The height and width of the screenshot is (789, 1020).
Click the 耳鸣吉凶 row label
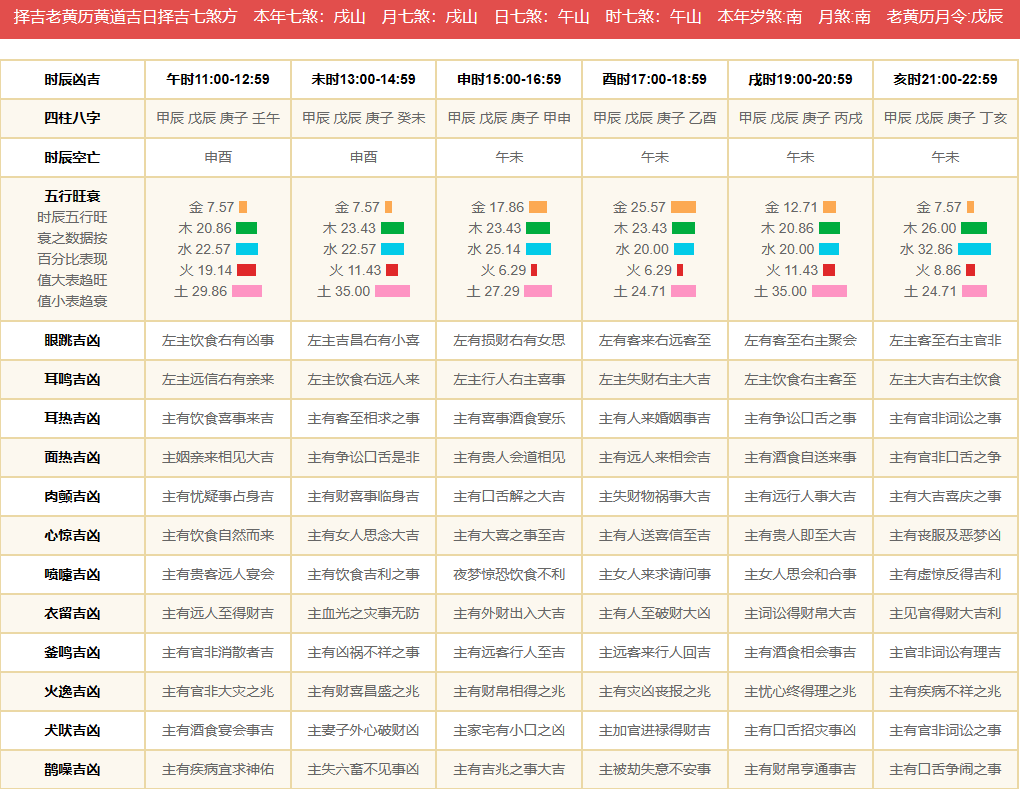(72, 379)
